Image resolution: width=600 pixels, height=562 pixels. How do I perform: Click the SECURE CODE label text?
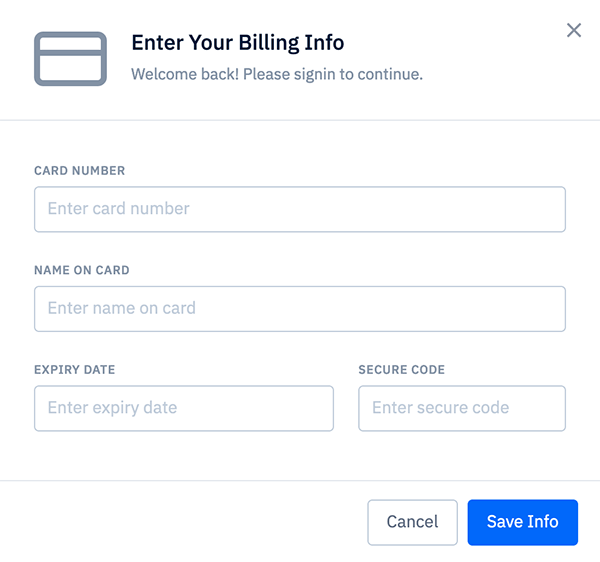coord(402,370)
